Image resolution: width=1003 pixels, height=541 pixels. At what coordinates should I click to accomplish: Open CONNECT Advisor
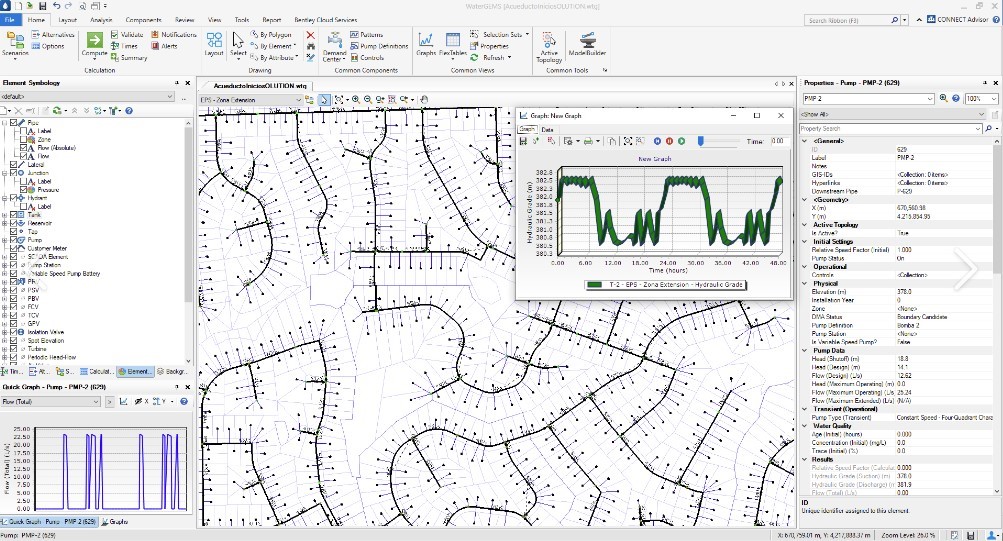coord(958,20)
